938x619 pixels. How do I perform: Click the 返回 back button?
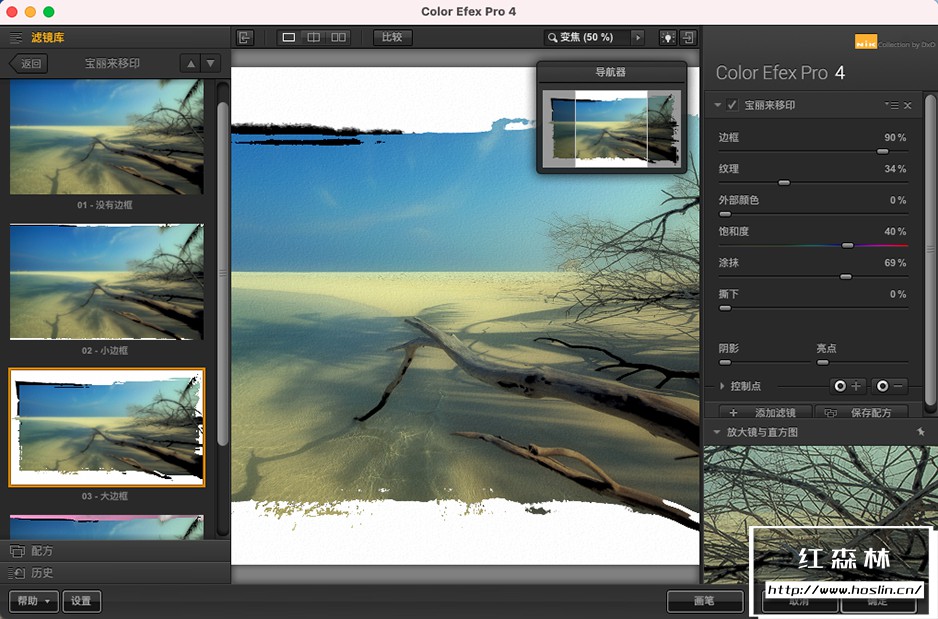(29, 63)
